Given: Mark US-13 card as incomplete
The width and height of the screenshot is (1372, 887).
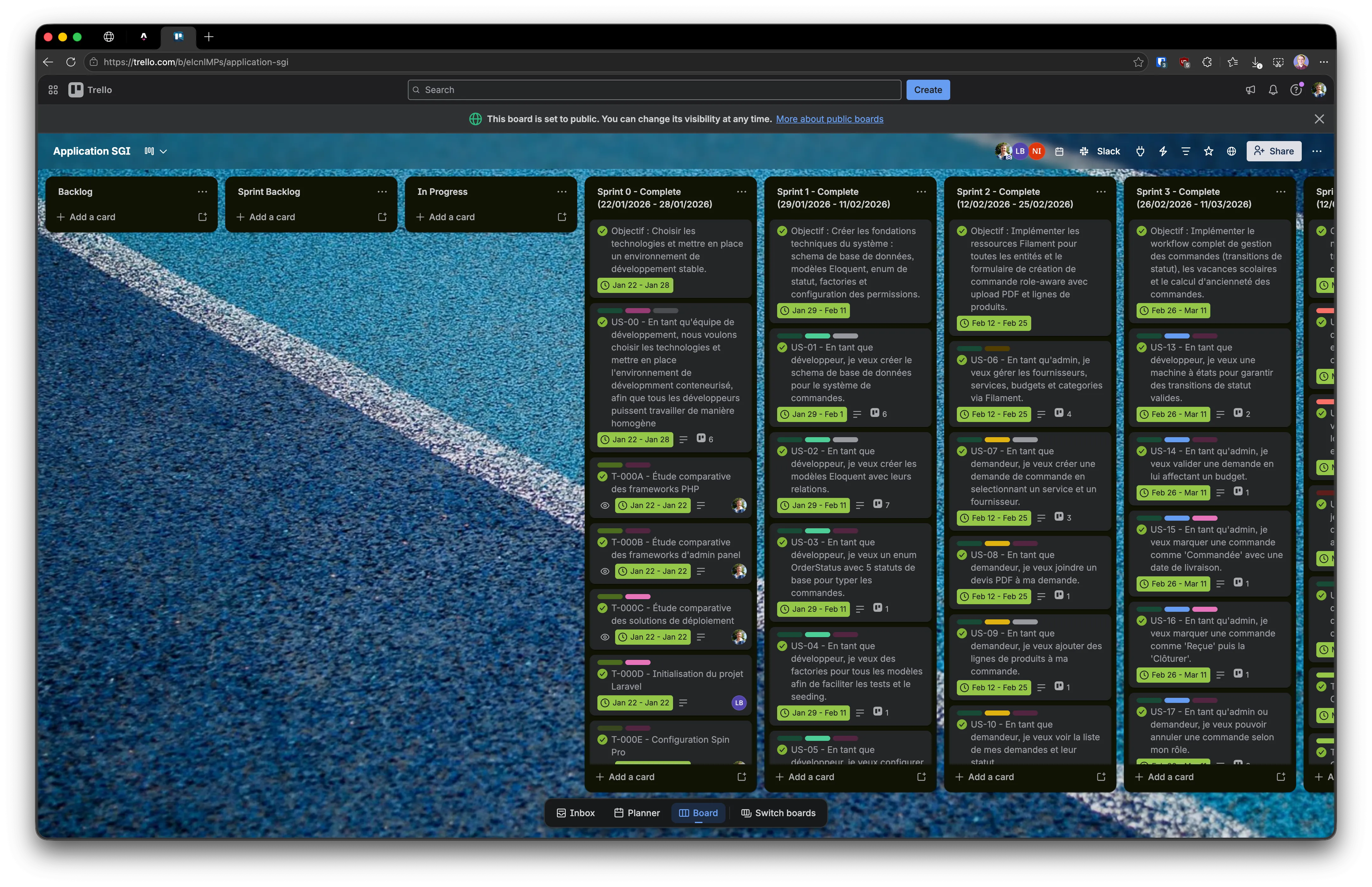Looking at the screenshot, I should pos(1142,347).
